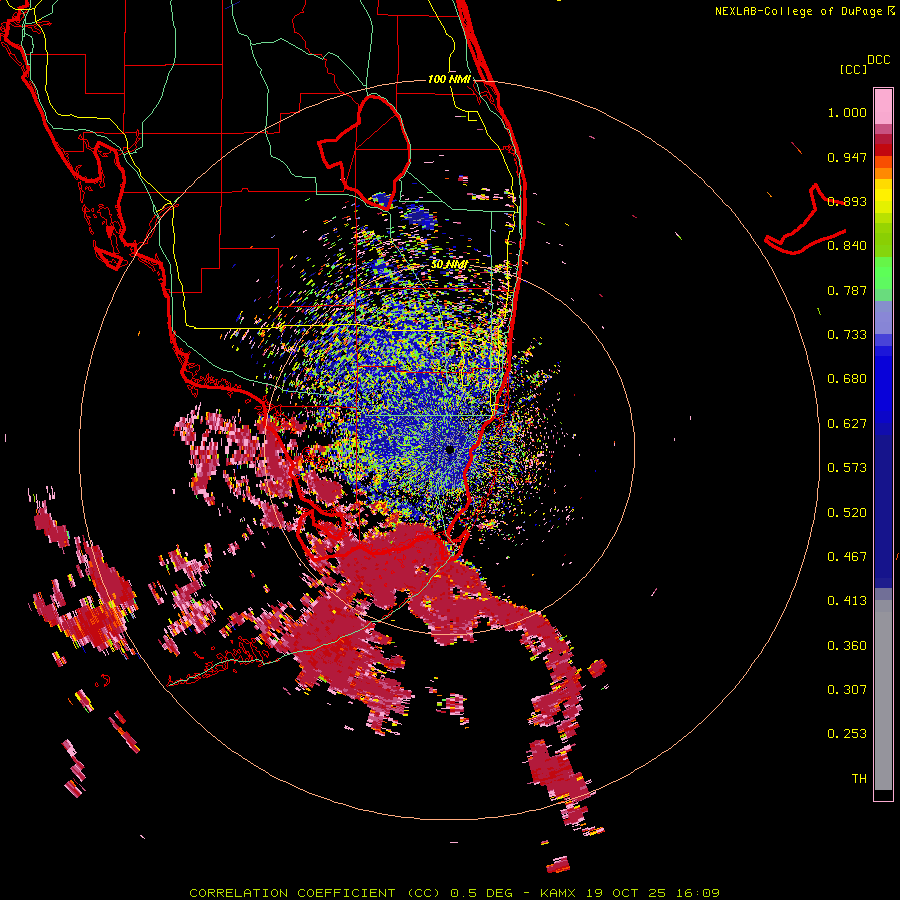Click the 0.787 scale value
900x900 pixels.
(847, 290)
